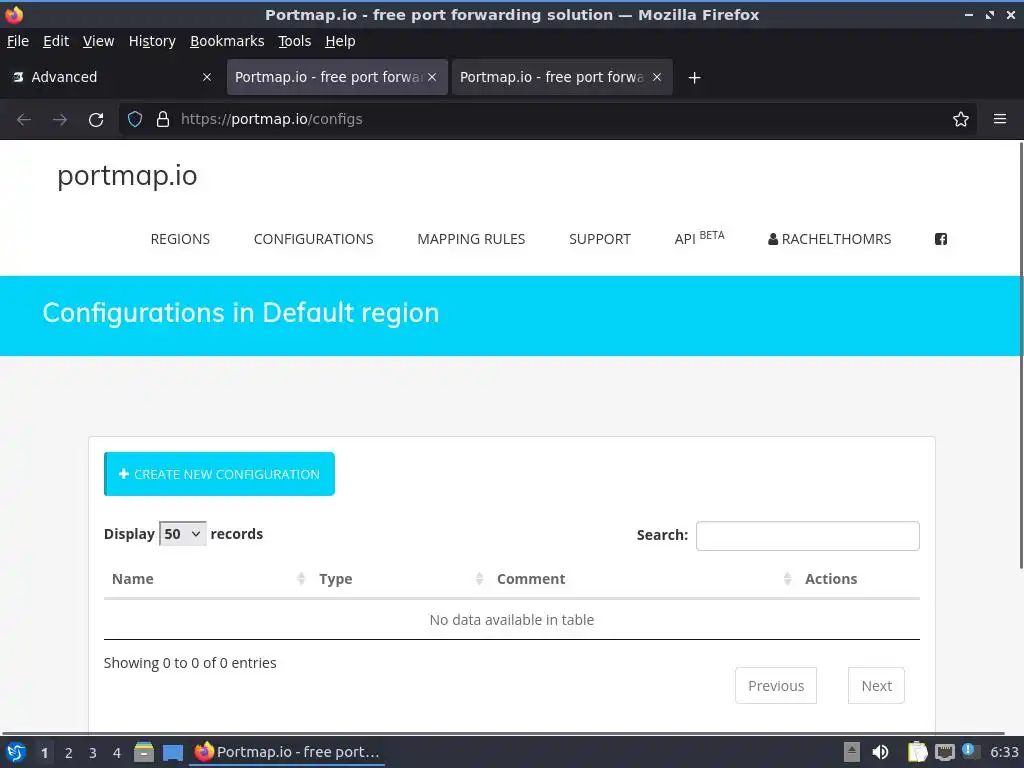Click the URL address bar

pyautogui.click(x=549, y=120)
